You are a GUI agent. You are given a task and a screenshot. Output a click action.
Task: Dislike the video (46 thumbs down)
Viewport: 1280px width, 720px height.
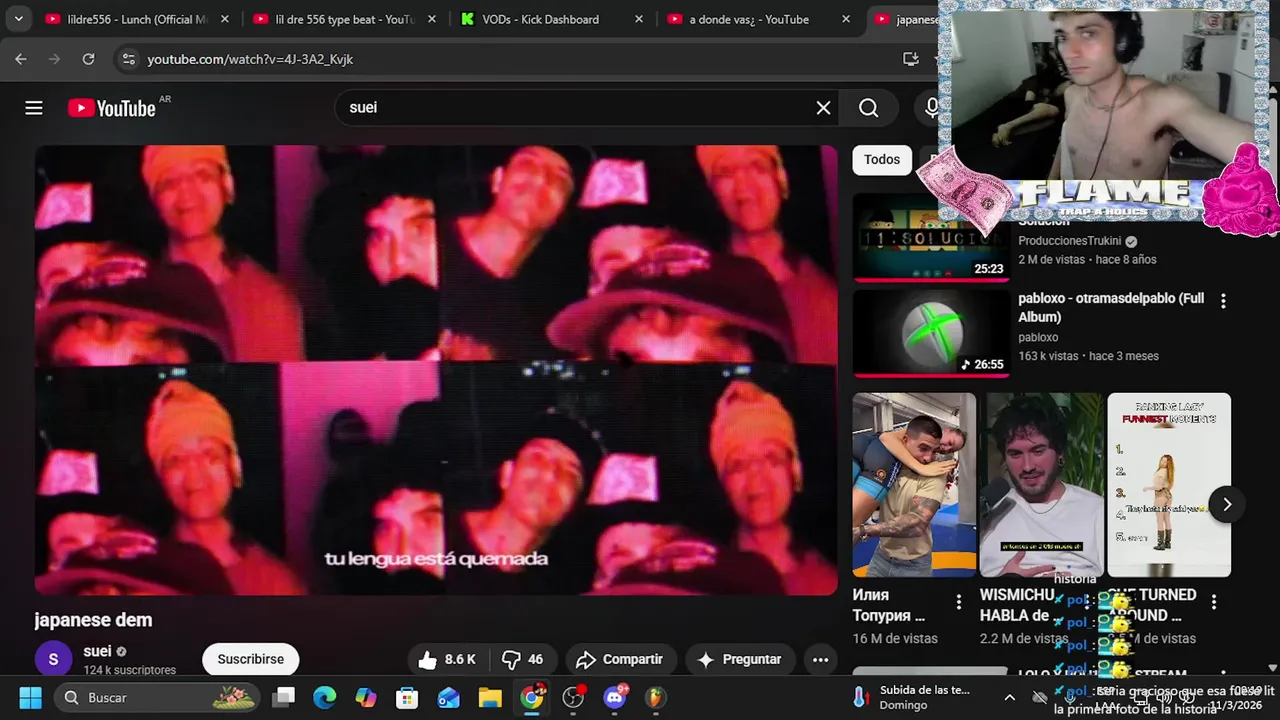pos(524,659)
